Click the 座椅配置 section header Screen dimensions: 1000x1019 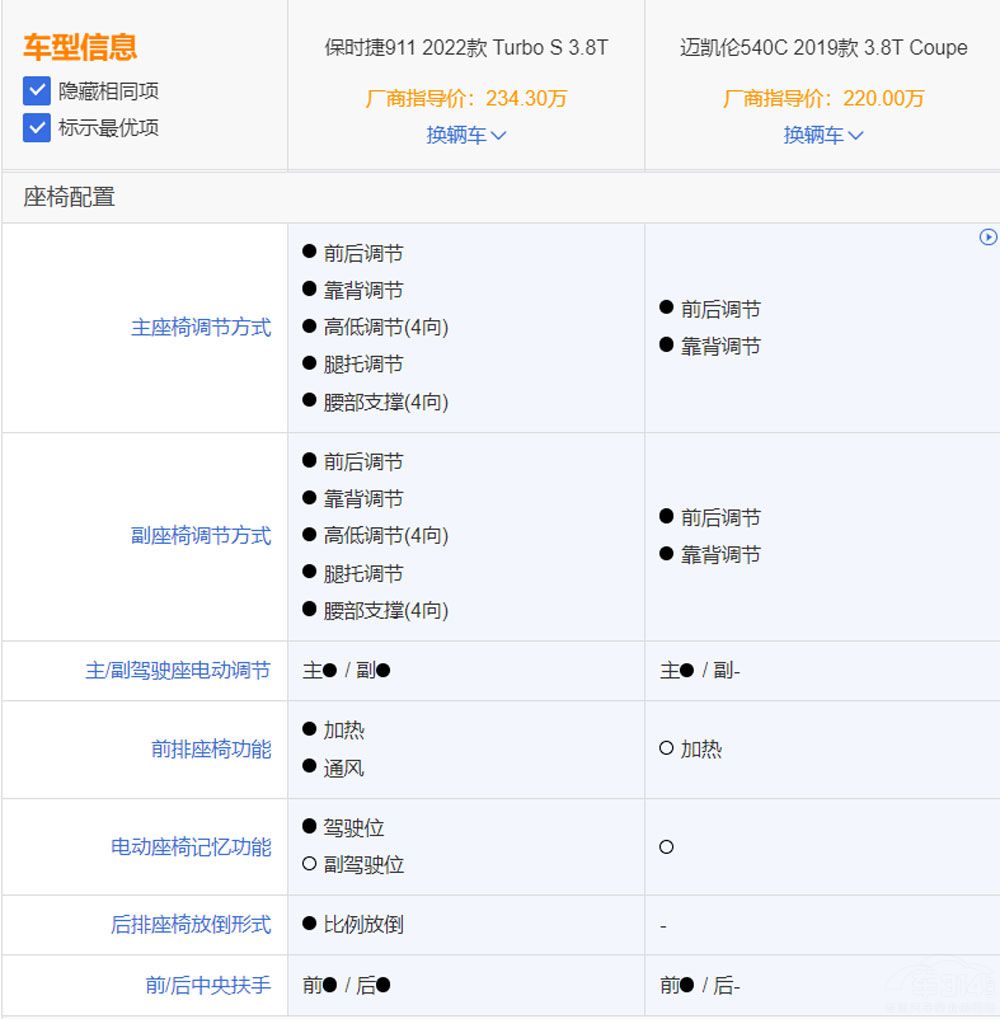(x=70, y=197)
